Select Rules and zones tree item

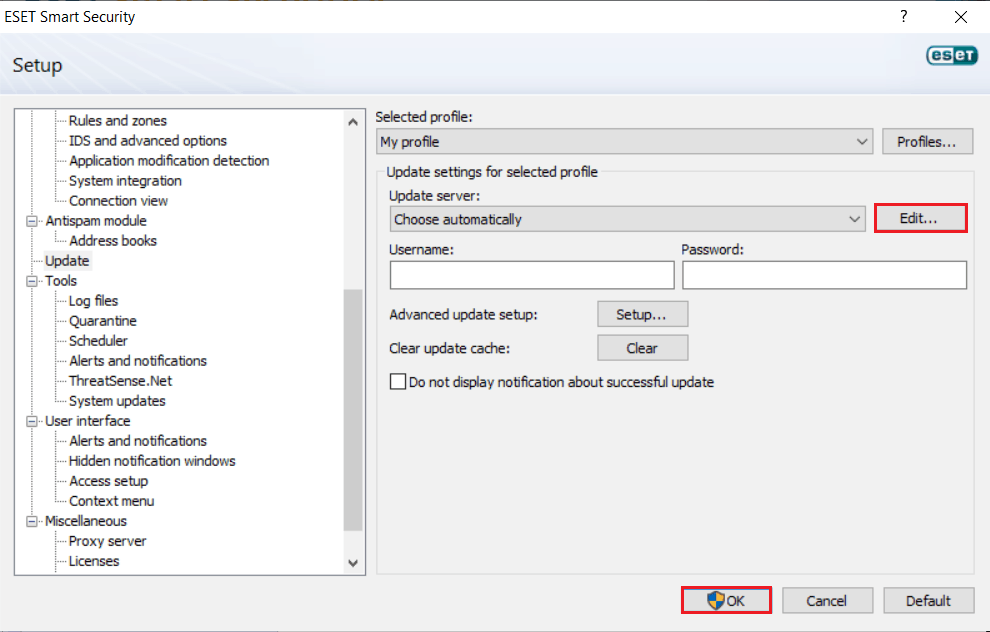pyautogui.click(x=117, y=121)
